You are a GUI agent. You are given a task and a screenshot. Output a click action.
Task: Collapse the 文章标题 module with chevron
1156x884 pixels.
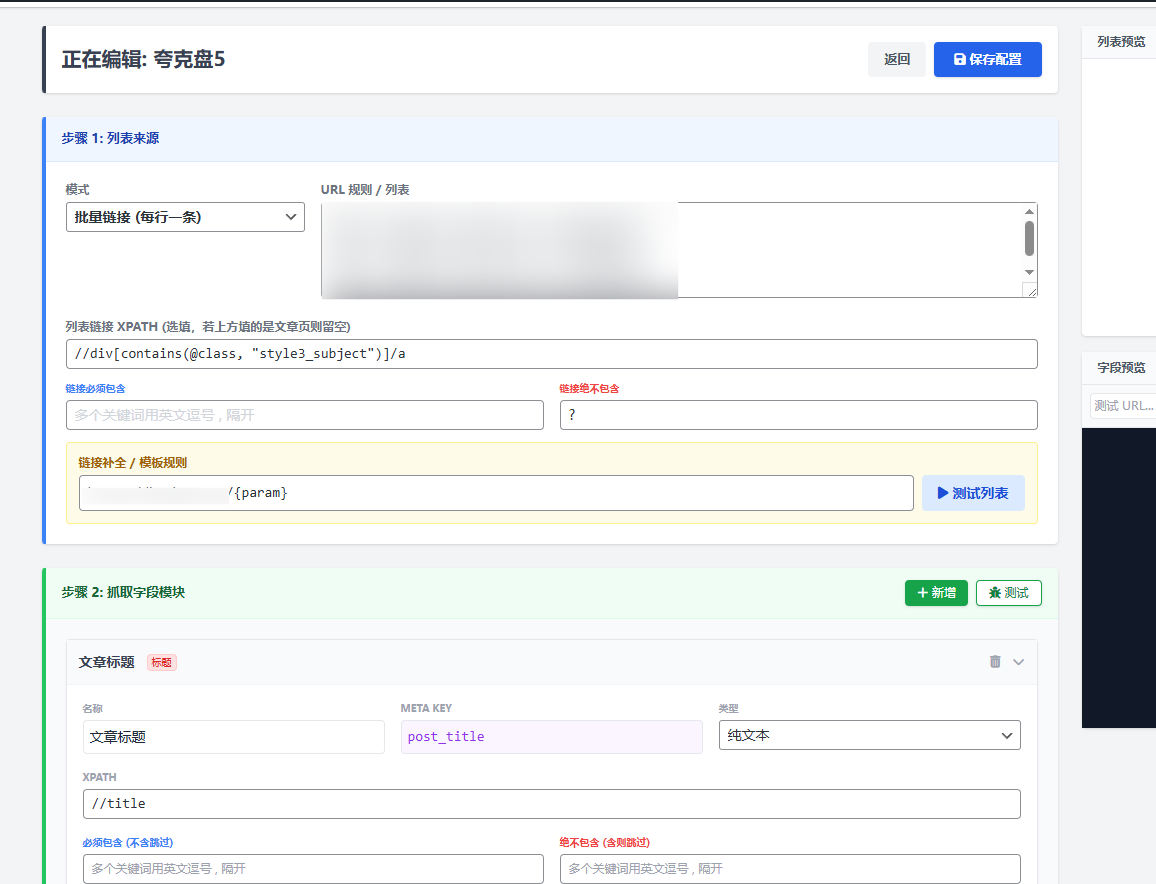tap(1018, 661)
